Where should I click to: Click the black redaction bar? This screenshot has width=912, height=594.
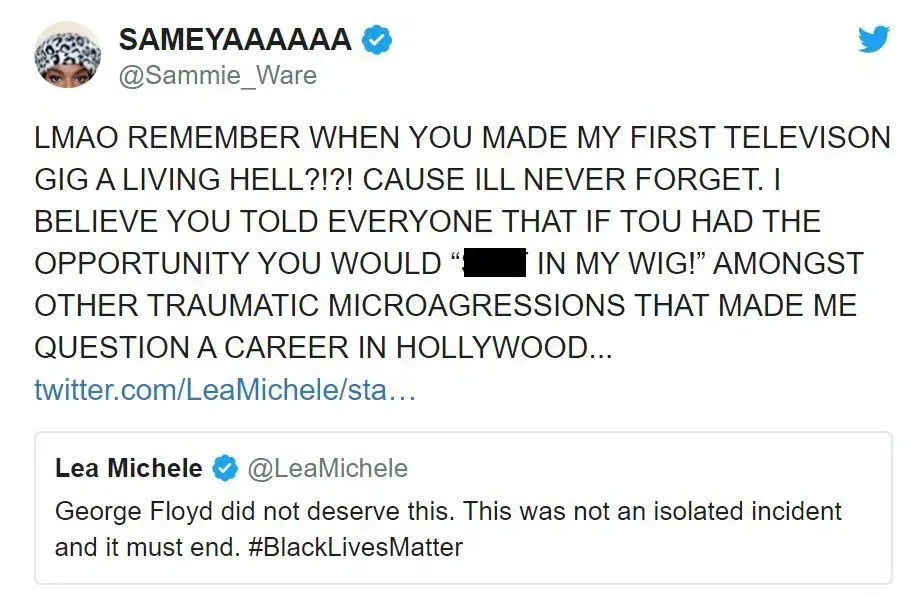(492, 264)
